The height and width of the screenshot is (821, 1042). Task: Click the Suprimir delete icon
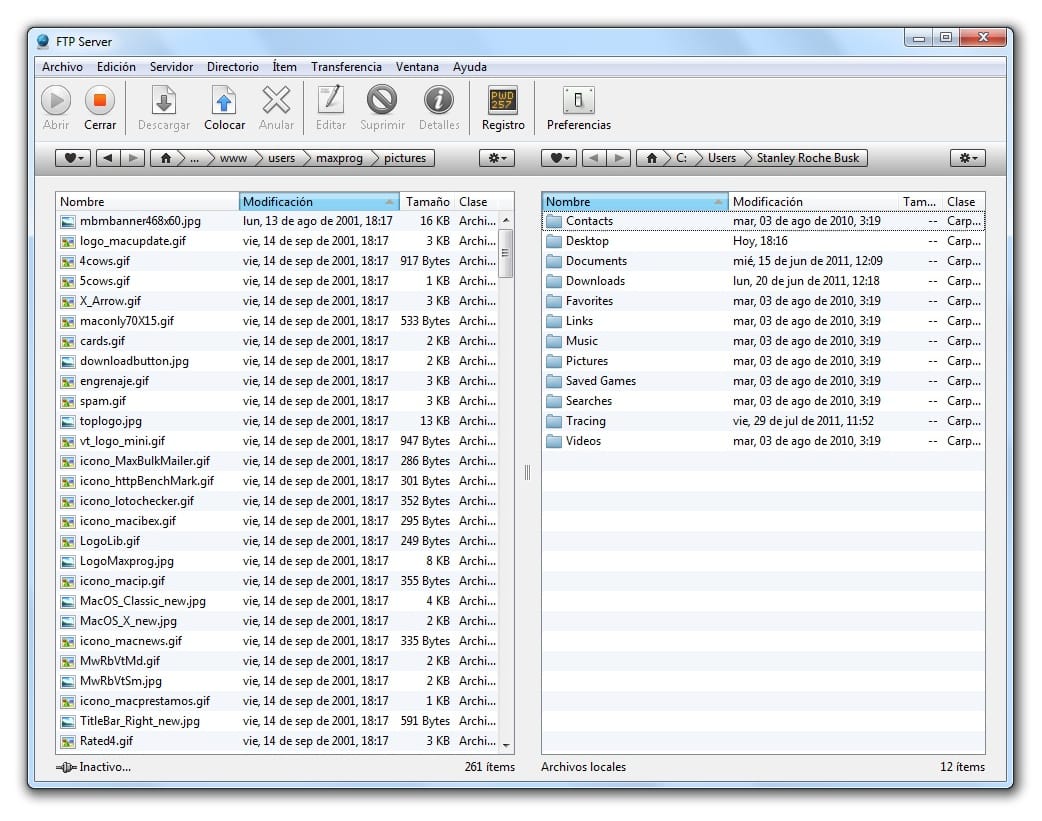382,100
